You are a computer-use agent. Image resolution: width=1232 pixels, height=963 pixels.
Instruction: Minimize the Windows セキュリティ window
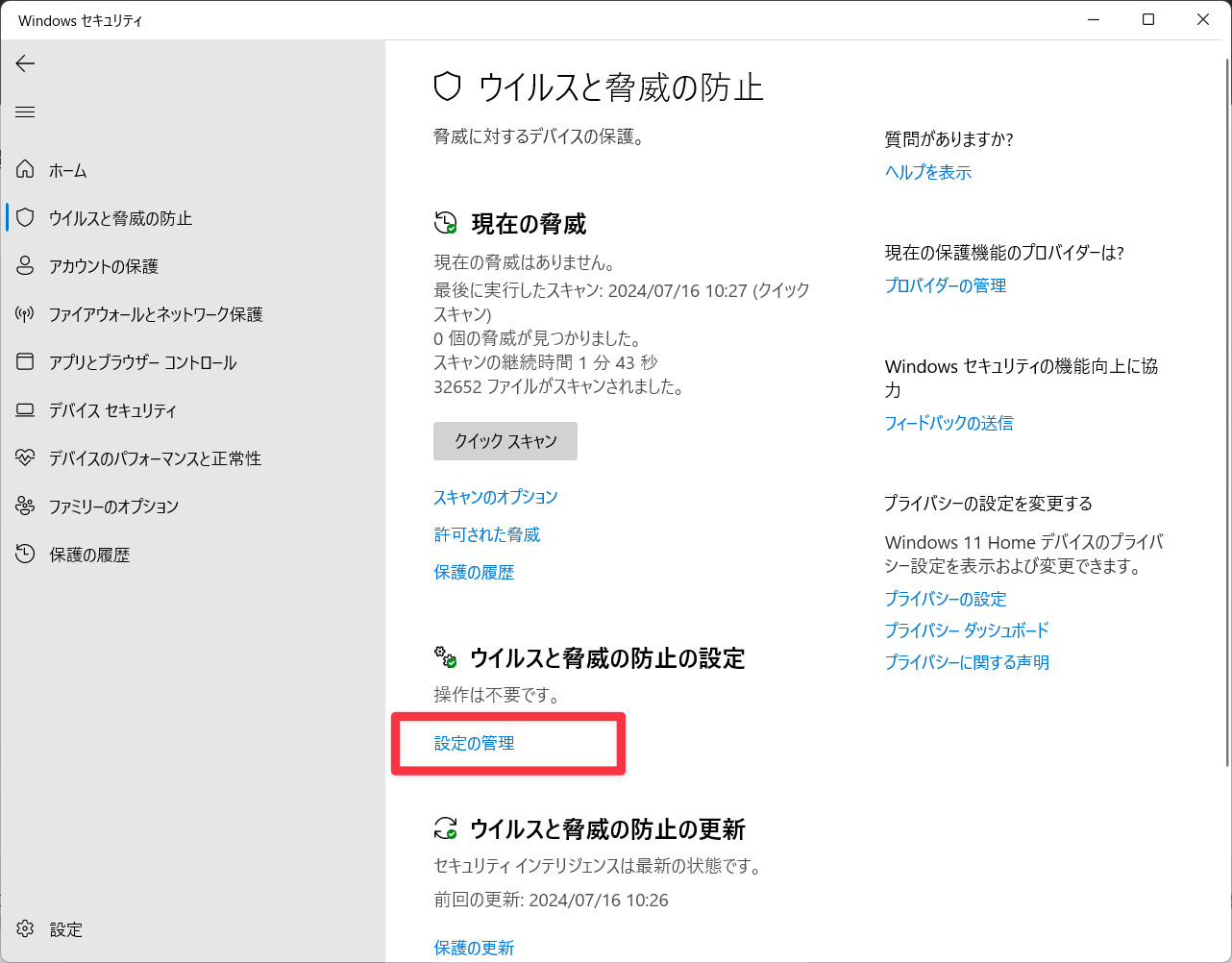click(1094, 19)
